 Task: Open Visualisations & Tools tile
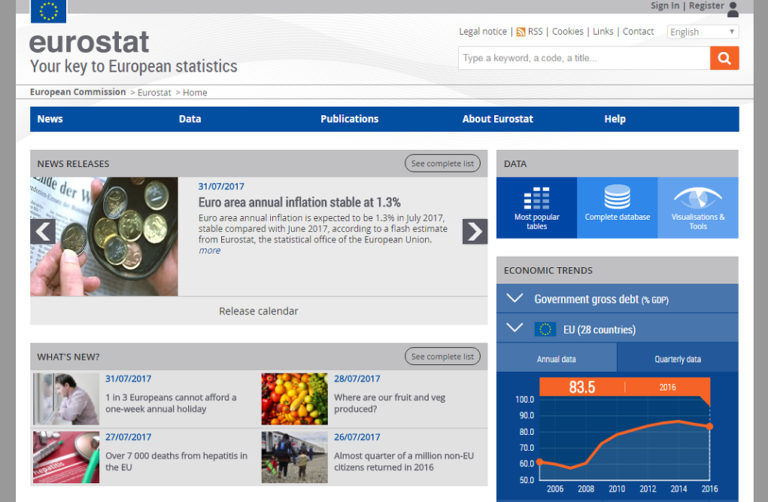pos(698,208)
